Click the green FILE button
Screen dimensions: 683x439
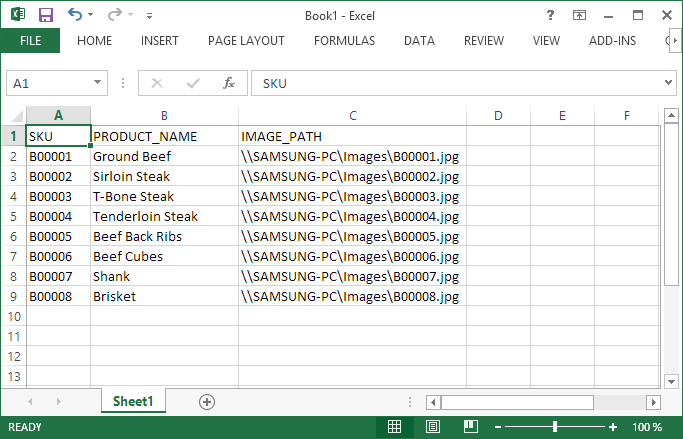[x=30, y=41]
